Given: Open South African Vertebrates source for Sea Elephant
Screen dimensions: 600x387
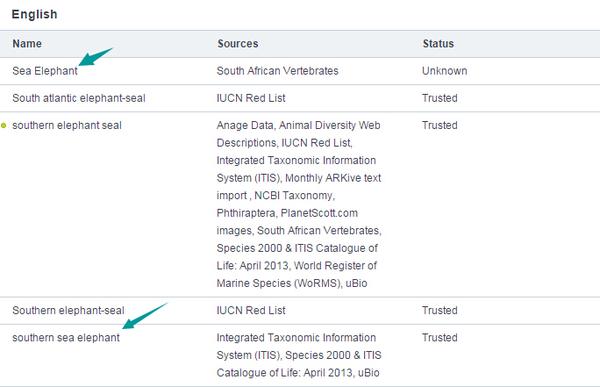Looking at the screenshot, I should click(277, 71).
